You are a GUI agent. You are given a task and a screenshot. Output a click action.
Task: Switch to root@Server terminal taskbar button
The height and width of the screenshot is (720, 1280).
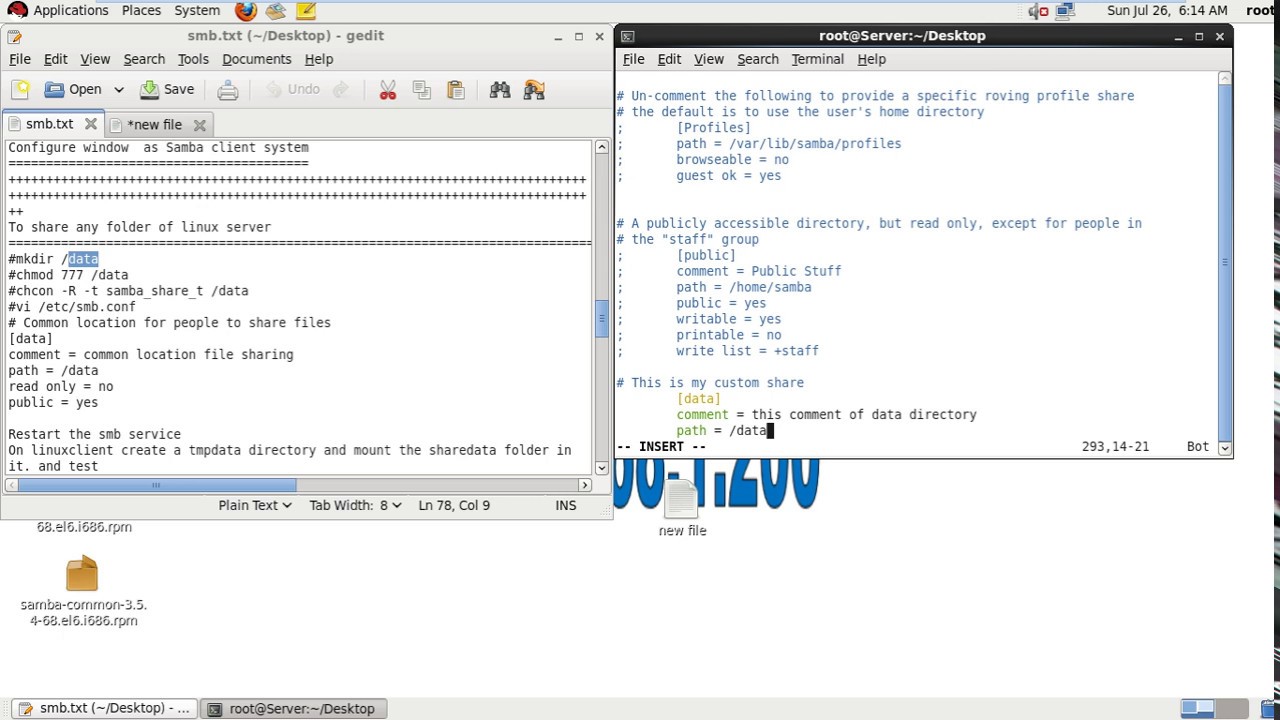pyautogui.click(x=292, y=708)
